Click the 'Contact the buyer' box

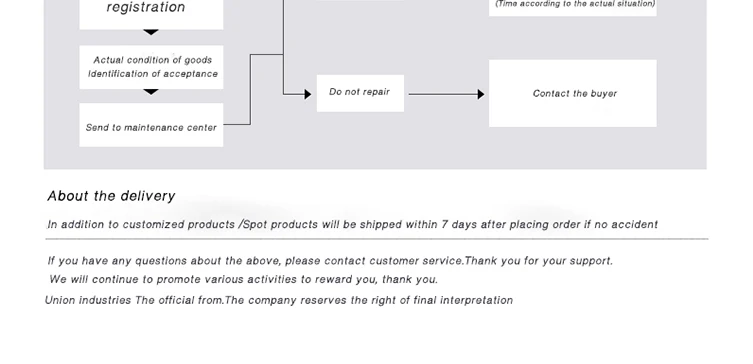572,93
